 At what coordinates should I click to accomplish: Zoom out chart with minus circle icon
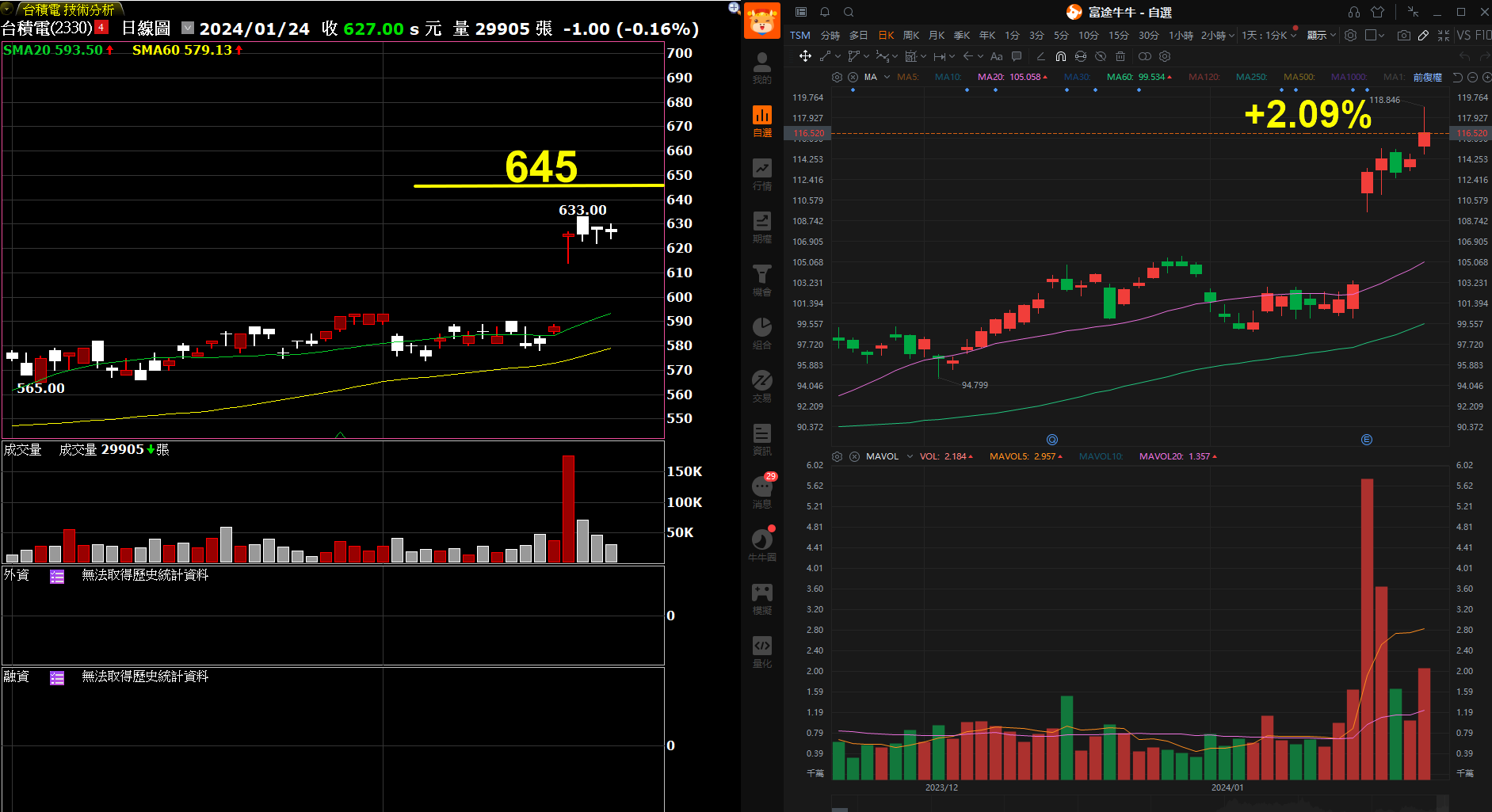point(1472,78)
